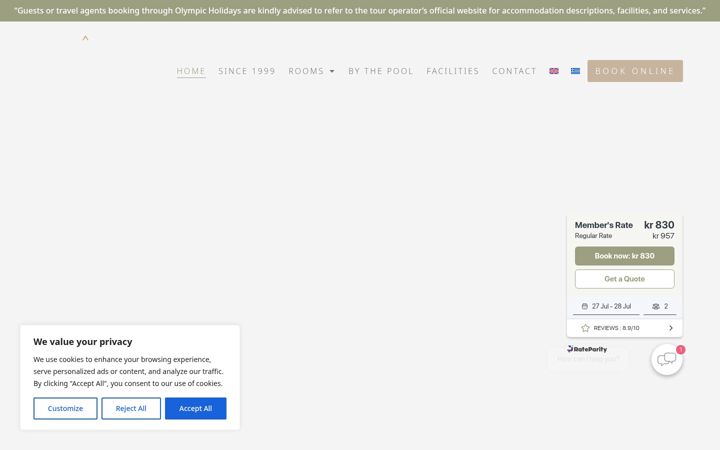720x450 pixels.
Task: Open the Contact menu item
Action: pos(514,71)
